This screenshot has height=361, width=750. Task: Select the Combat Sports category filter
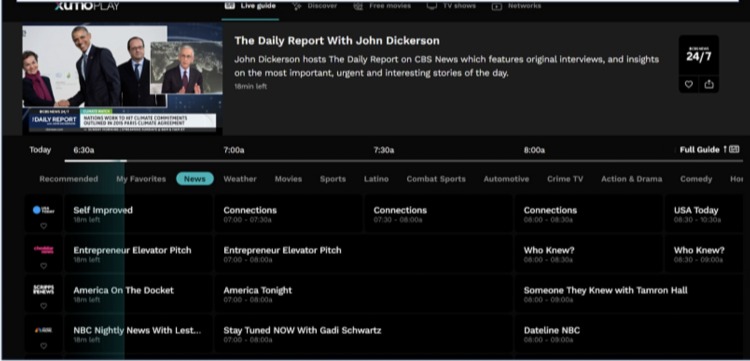[x=436, y=179]
